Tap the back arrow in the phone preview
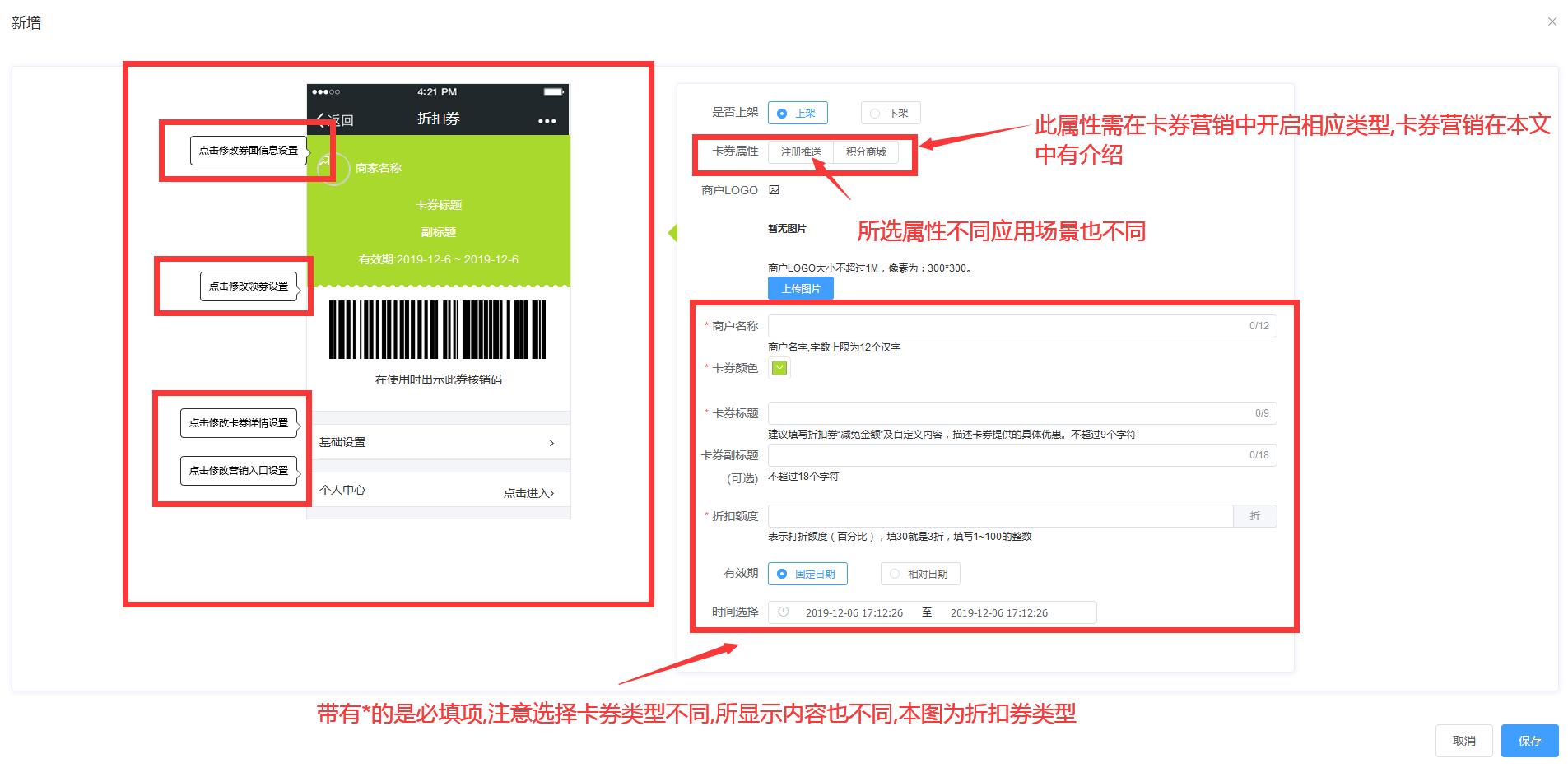 321,120
